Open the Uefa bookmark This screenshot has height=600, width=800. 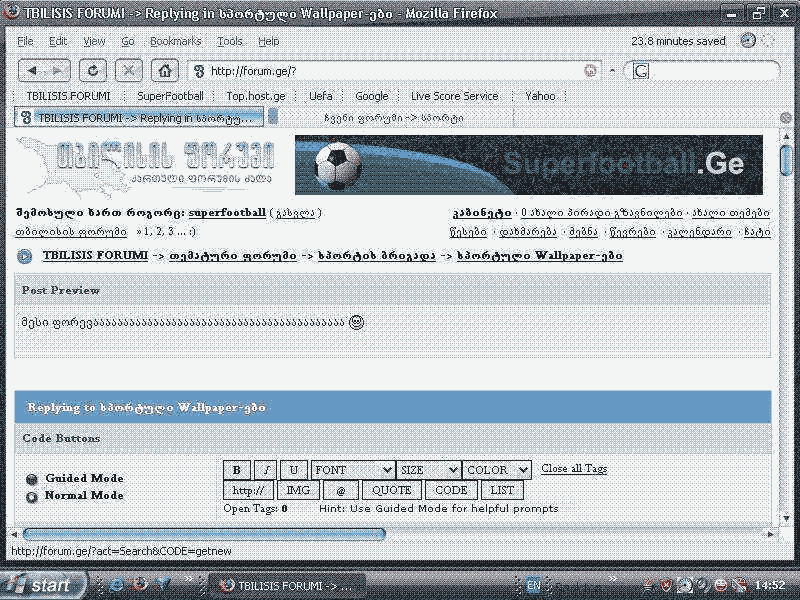click(x=321, y=96)
